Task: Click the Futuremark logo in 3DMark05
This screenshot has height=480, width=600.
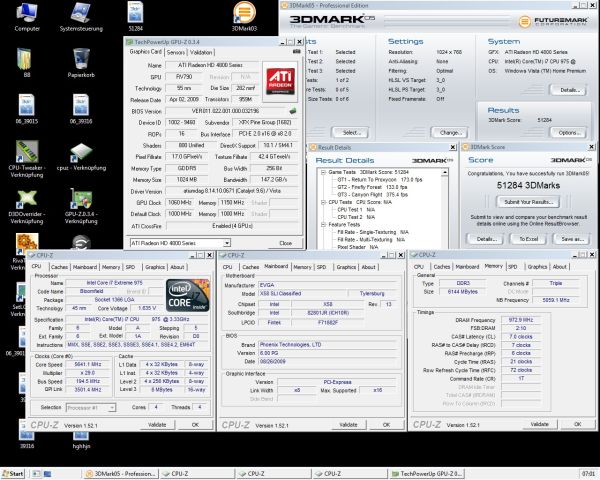Action: click(x=553, y=21)
